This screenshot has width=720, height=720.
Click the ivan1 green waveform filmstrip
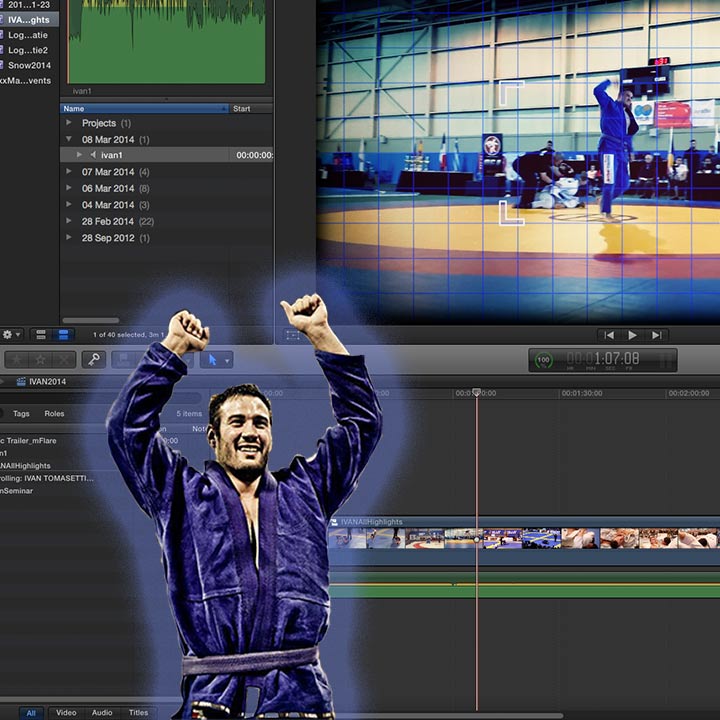click(x=166, y=44)
